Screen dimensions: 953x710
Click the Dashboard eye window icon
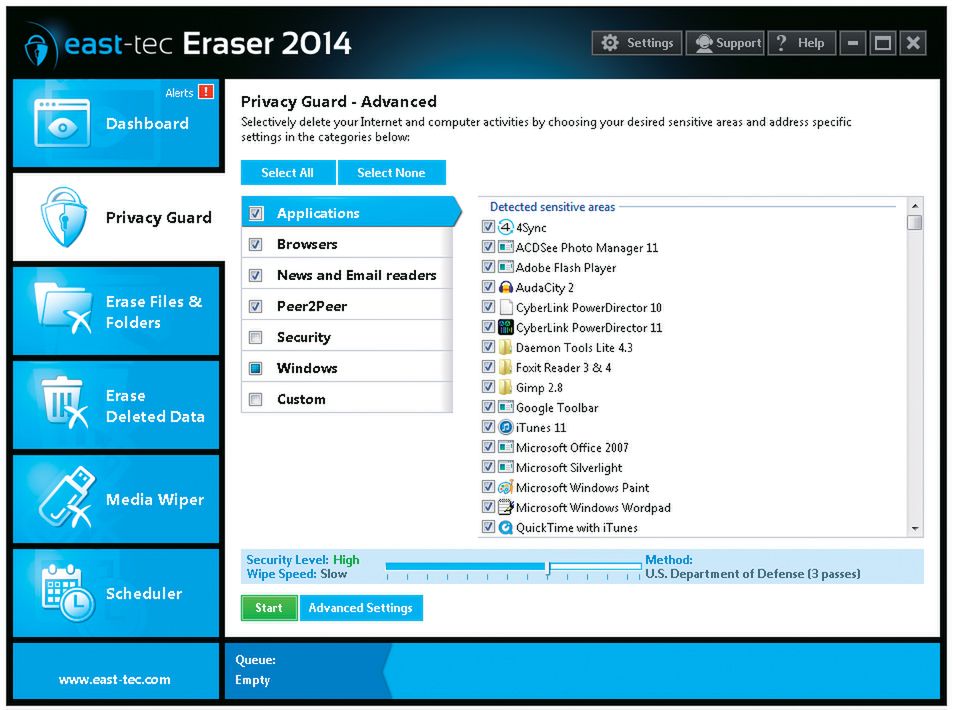[62, 123]
